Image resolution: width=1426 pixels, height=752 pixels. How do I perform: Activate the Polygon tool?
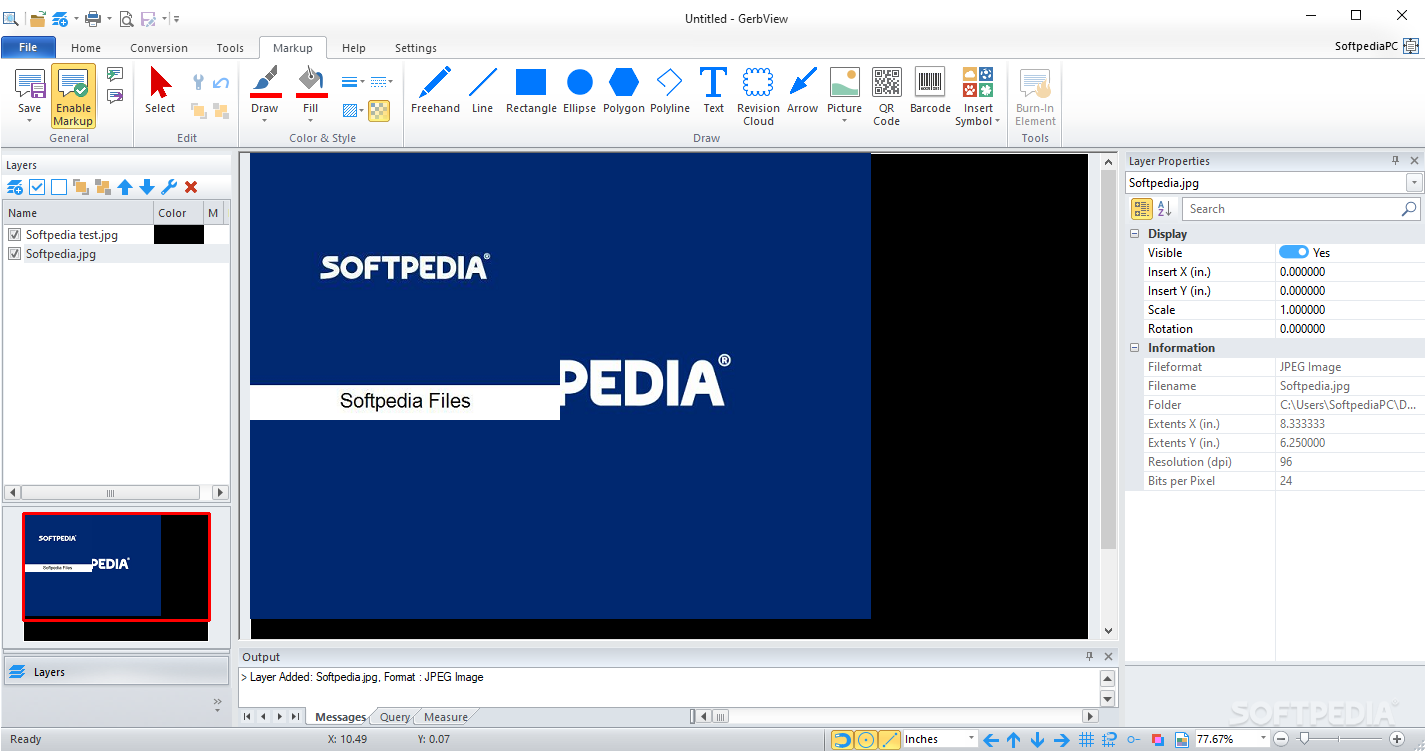point(624,91)
